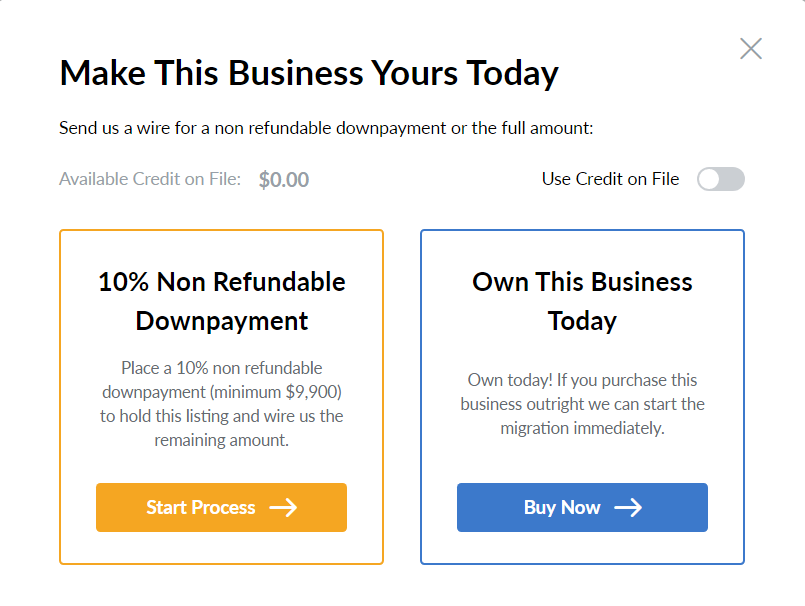Click the Use Credit on File label text
The image size is (805, 606).
610,179
